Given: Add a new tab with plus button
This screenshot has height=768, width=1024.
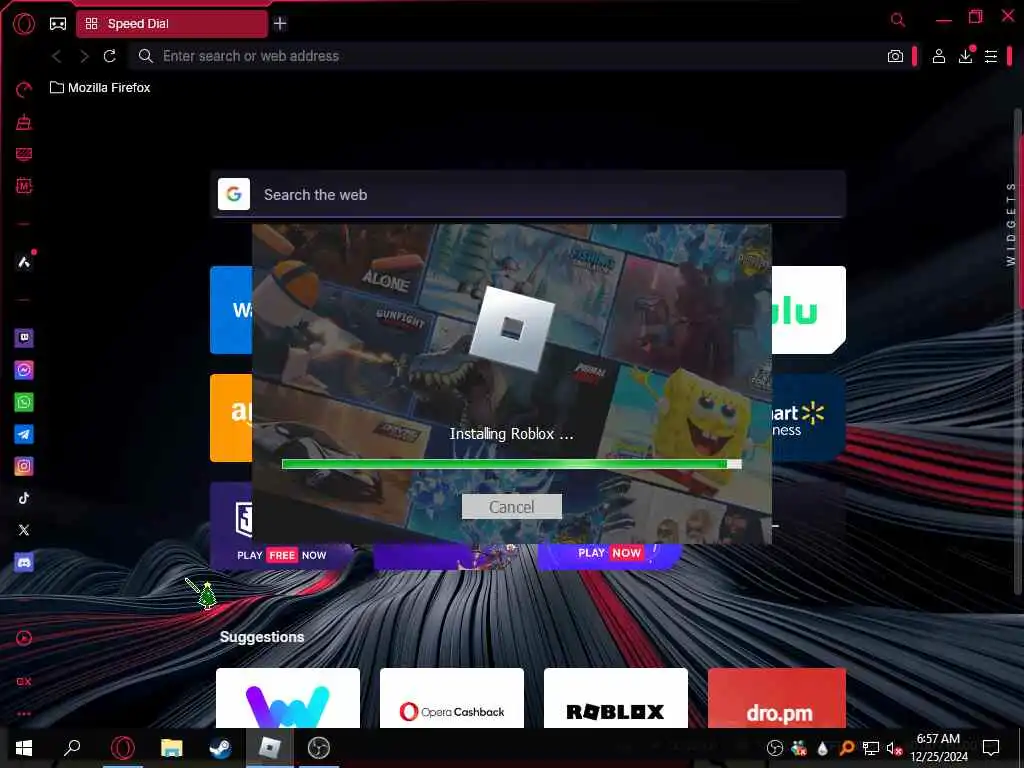Looking at the screenshot, I should (x=280, y=24).
